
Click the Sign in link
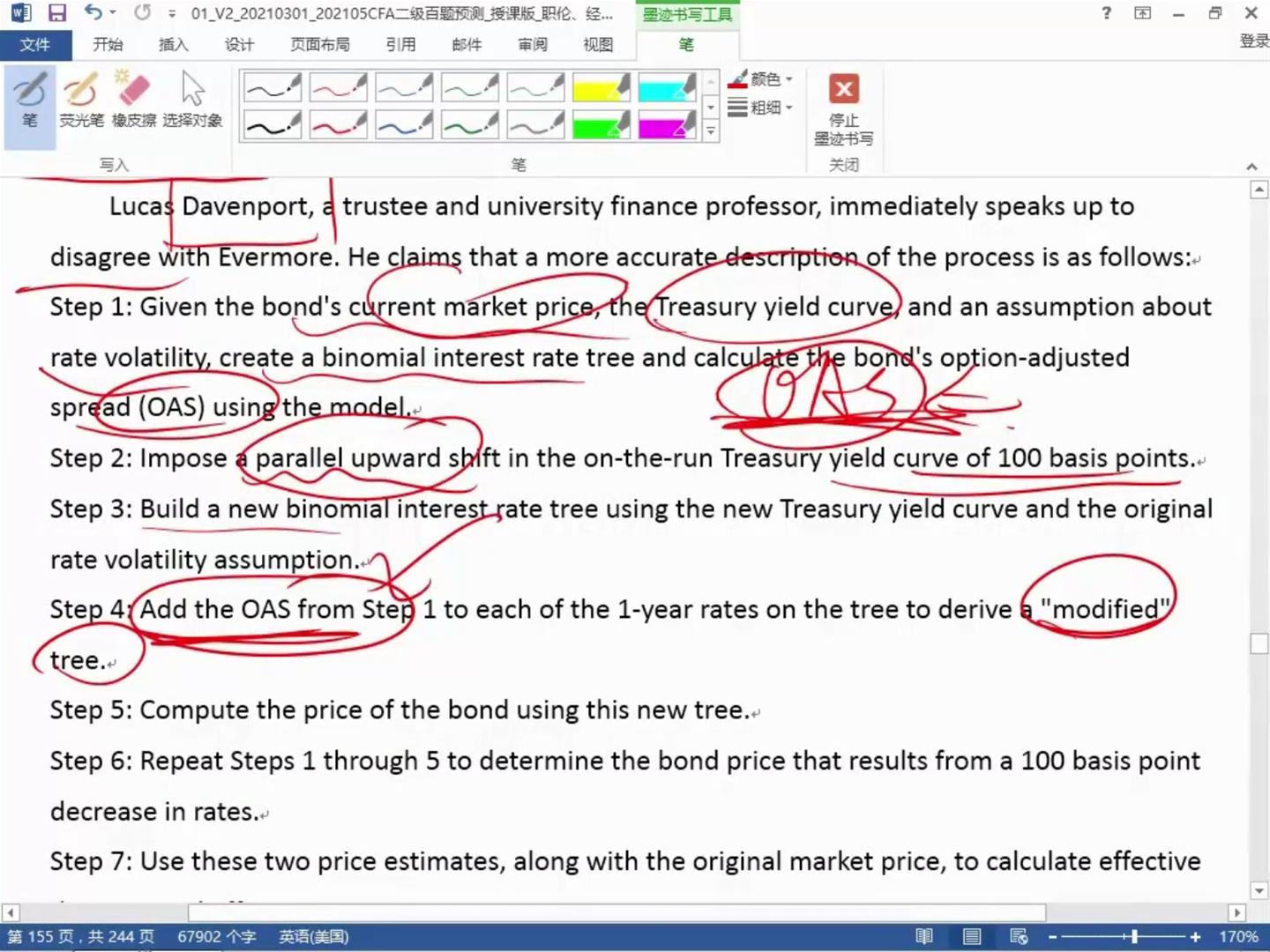pyautogui.click(x=1253, y=41)
